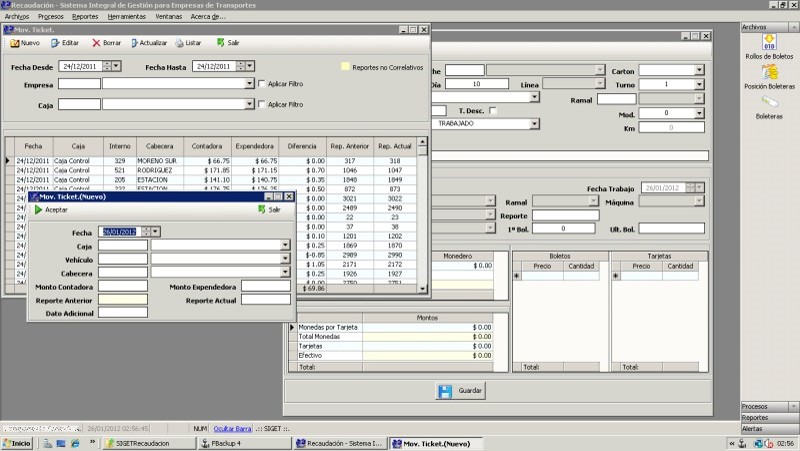The width and height of the screenshot is (800, 451).
Task: Open the Mod. dropdown
Action: pyautogui.click(x=699, y=113)
